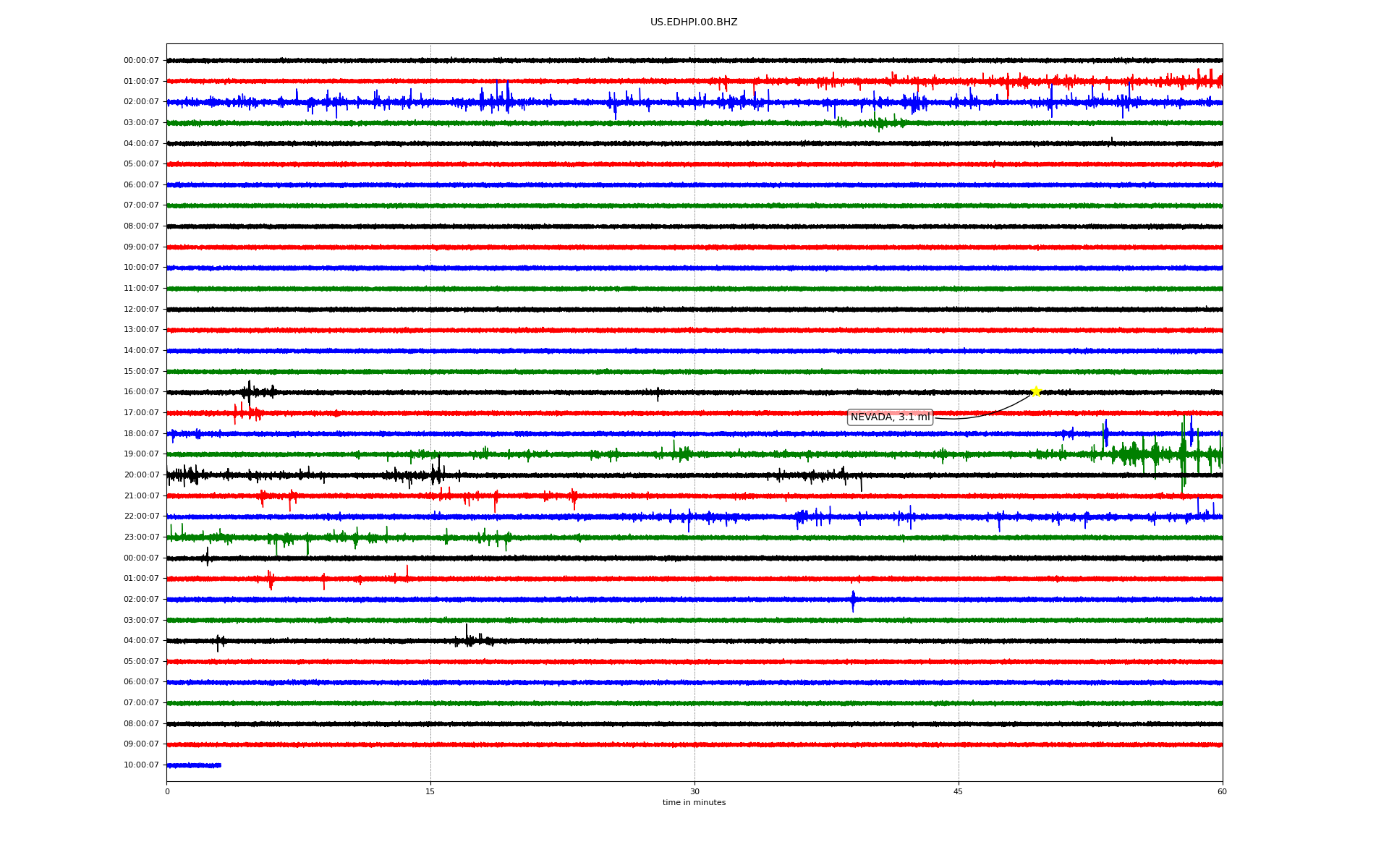Select the 18:00:07 trace label
Screen dimensions: 1389x868
[141, 434]
